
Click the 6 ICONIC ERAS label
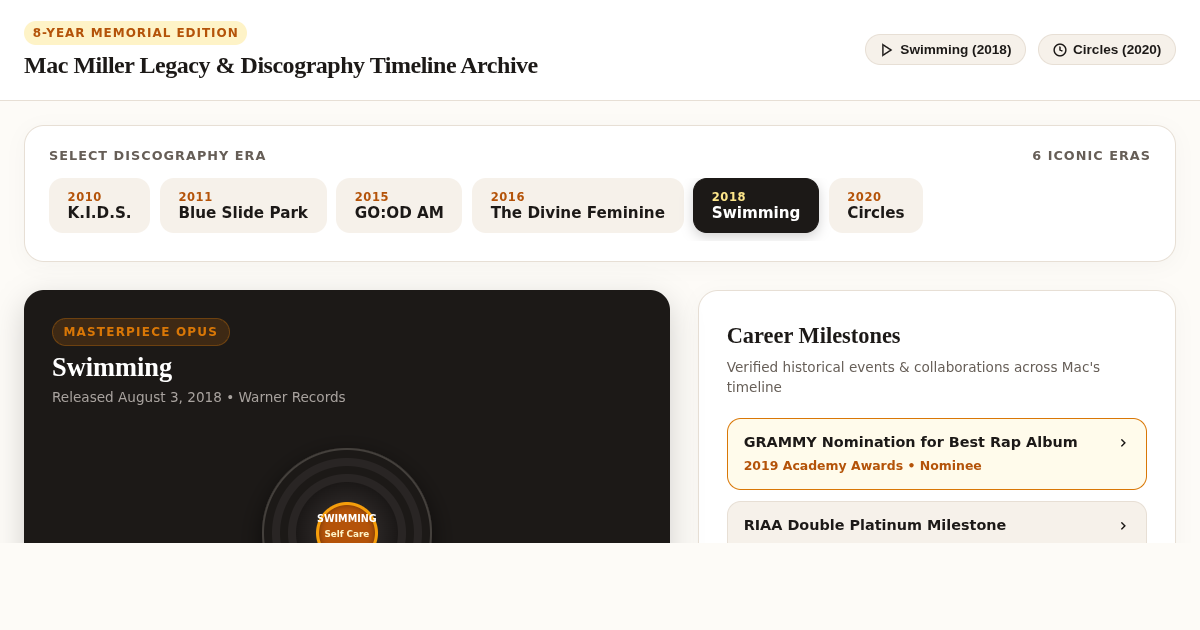[1091, 156]
